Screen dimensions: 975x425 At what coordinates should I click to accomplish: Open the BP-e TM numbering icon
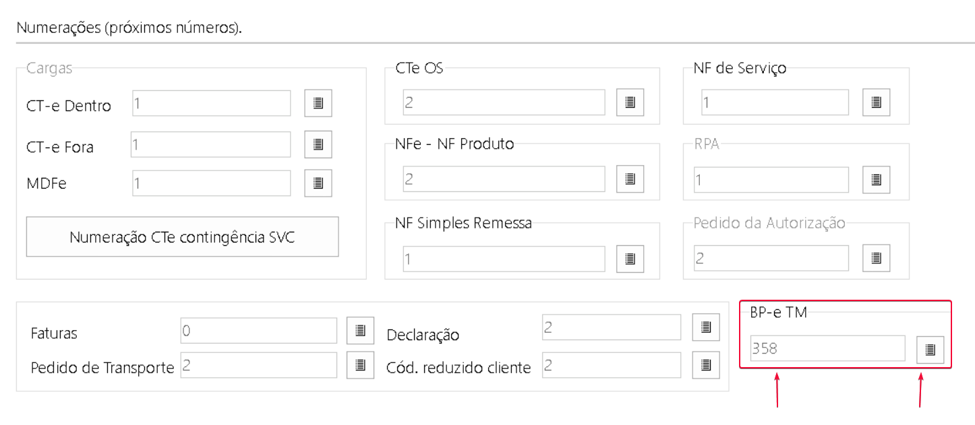[930, 350]
